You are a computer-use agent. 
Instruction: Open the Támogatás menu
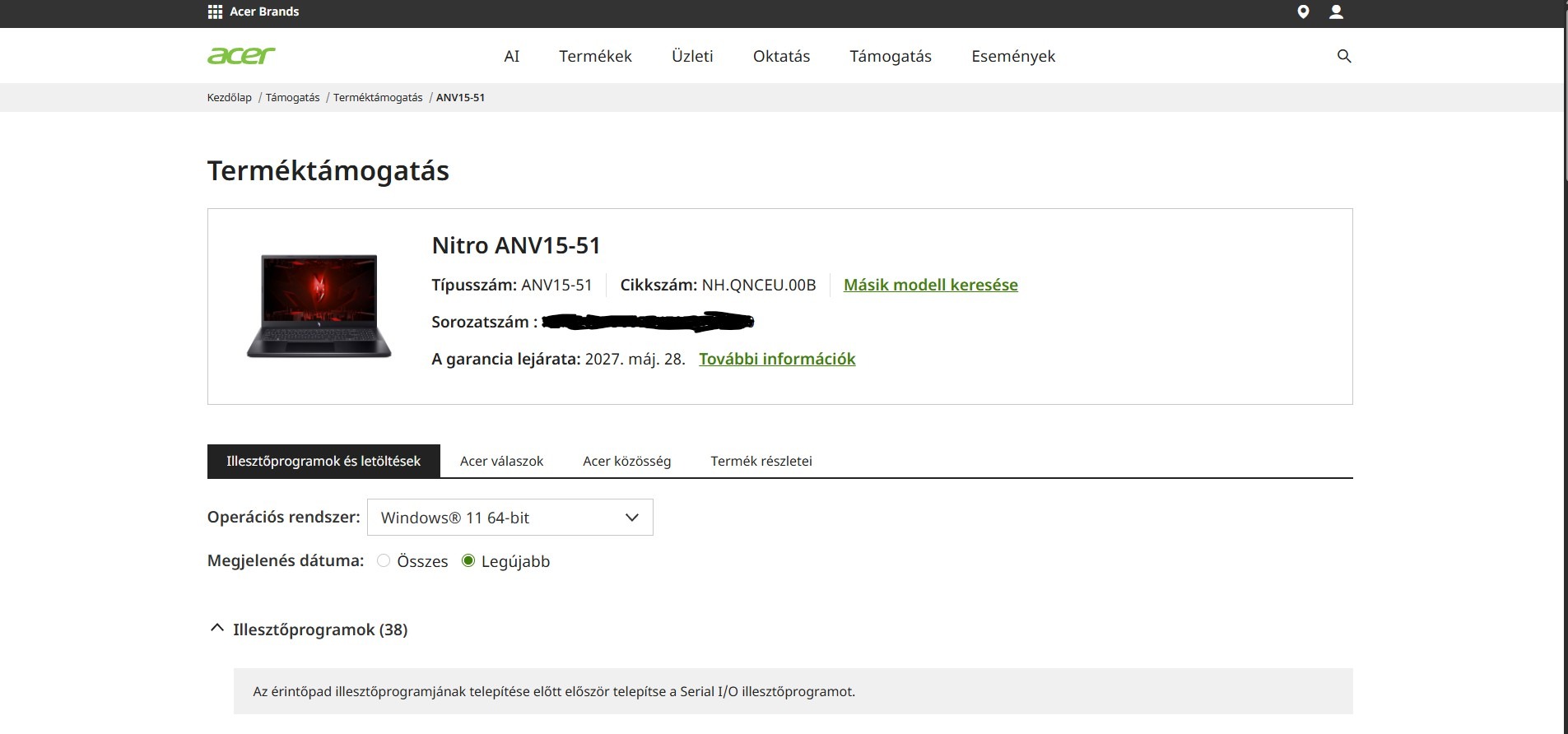[891, 56]
